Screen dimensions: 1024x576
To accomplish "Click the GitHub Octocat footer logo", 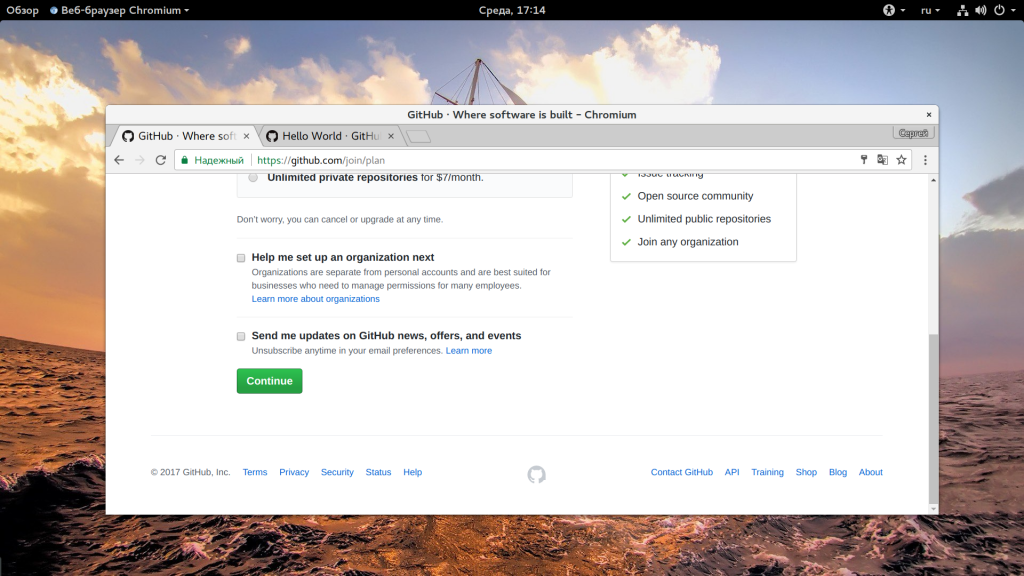I will pos(536,474).
